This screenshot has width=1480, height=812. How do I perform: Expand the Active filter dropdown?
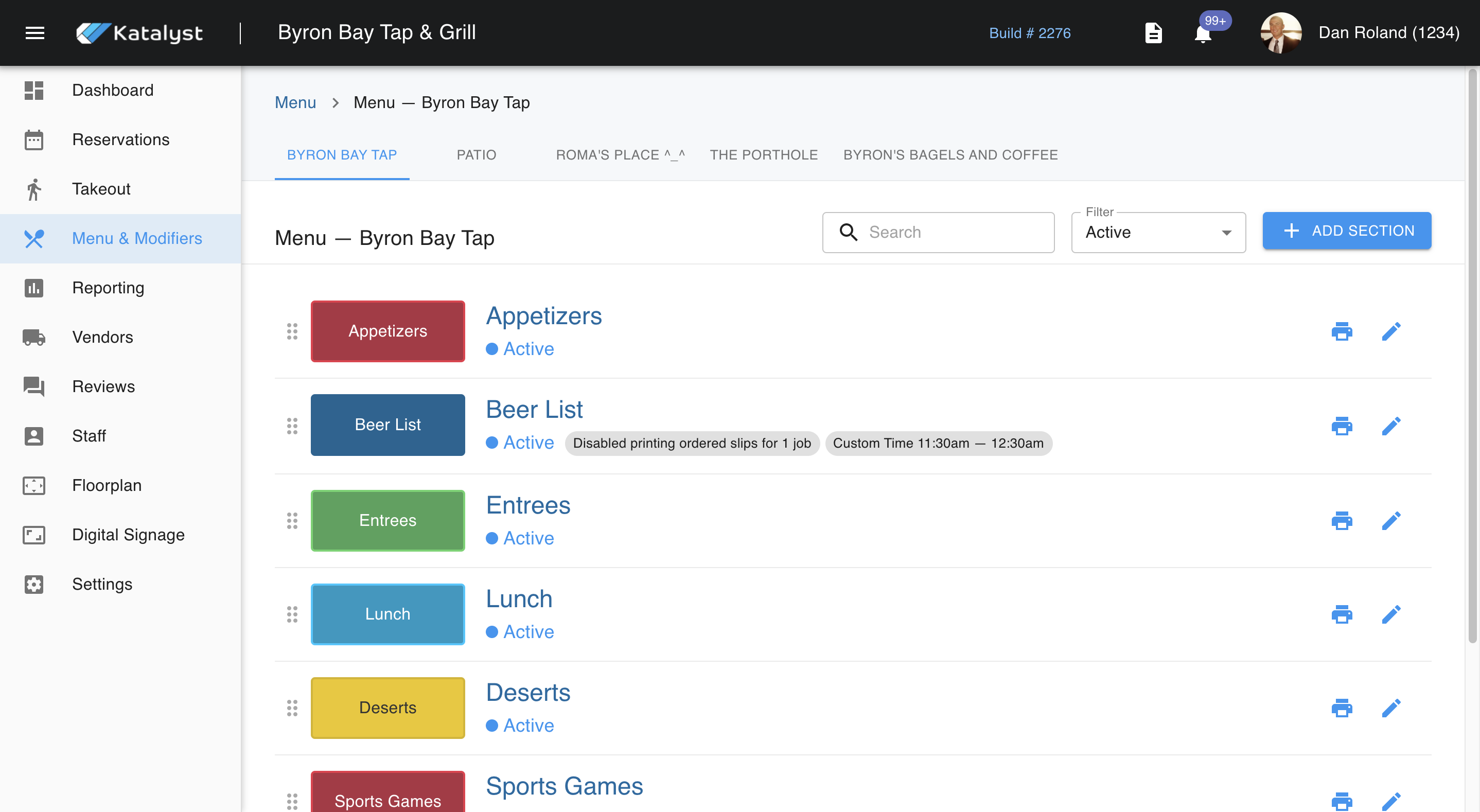tap(1158, 232)
